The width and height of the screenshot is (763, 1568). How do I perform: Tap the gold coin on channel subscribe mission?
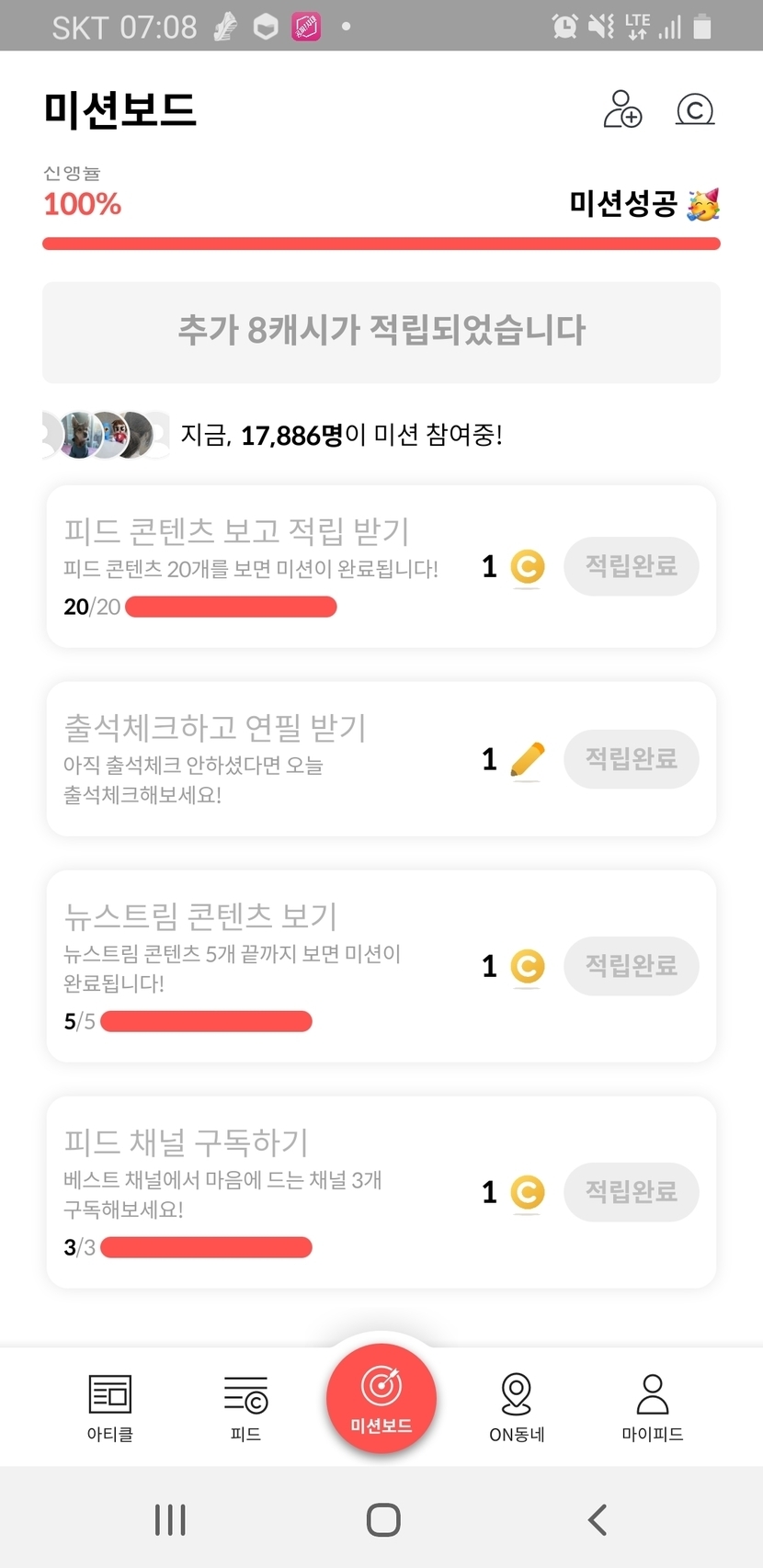(528, 1193)
